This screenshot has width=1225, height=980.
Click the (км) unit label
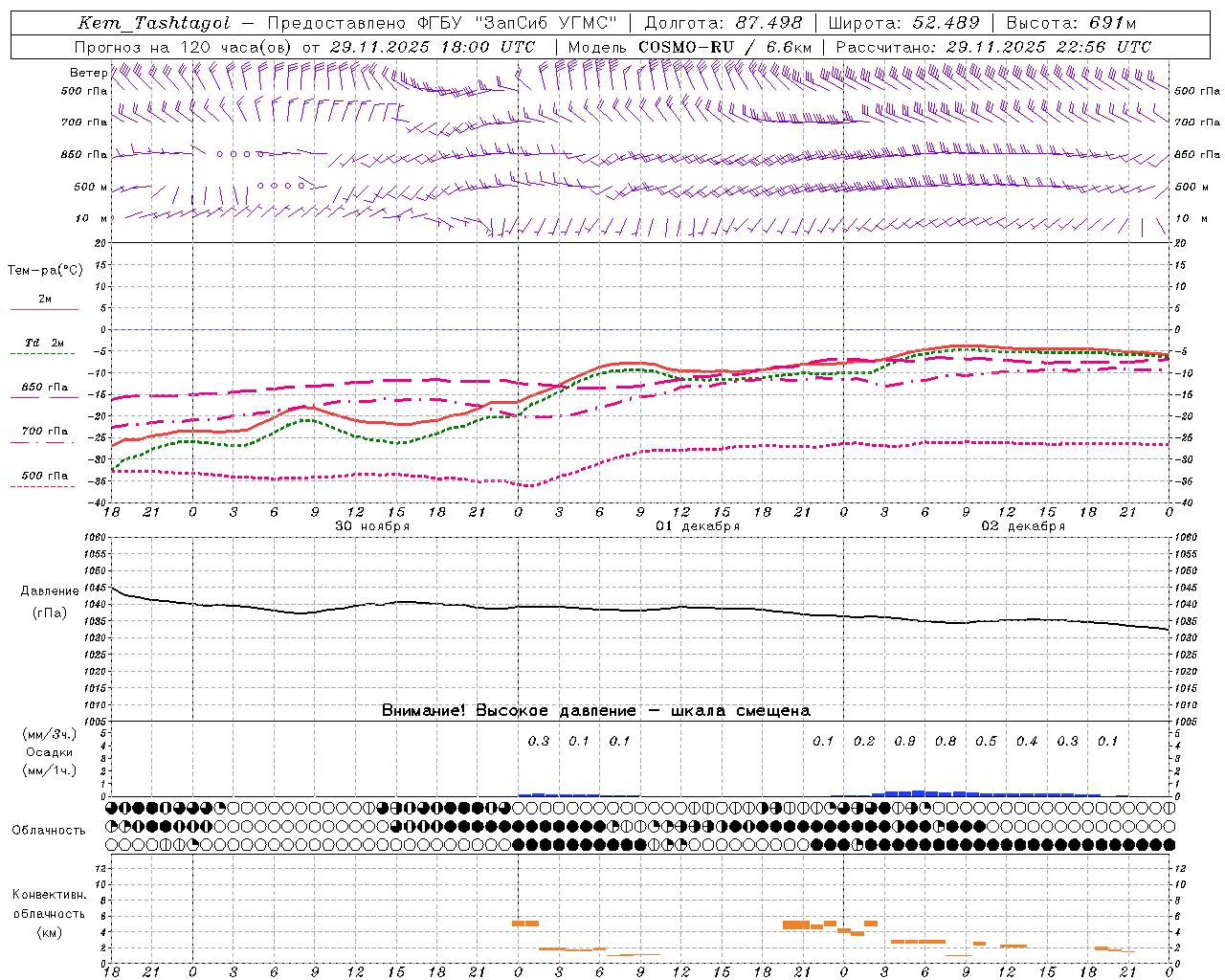(50, 932)
